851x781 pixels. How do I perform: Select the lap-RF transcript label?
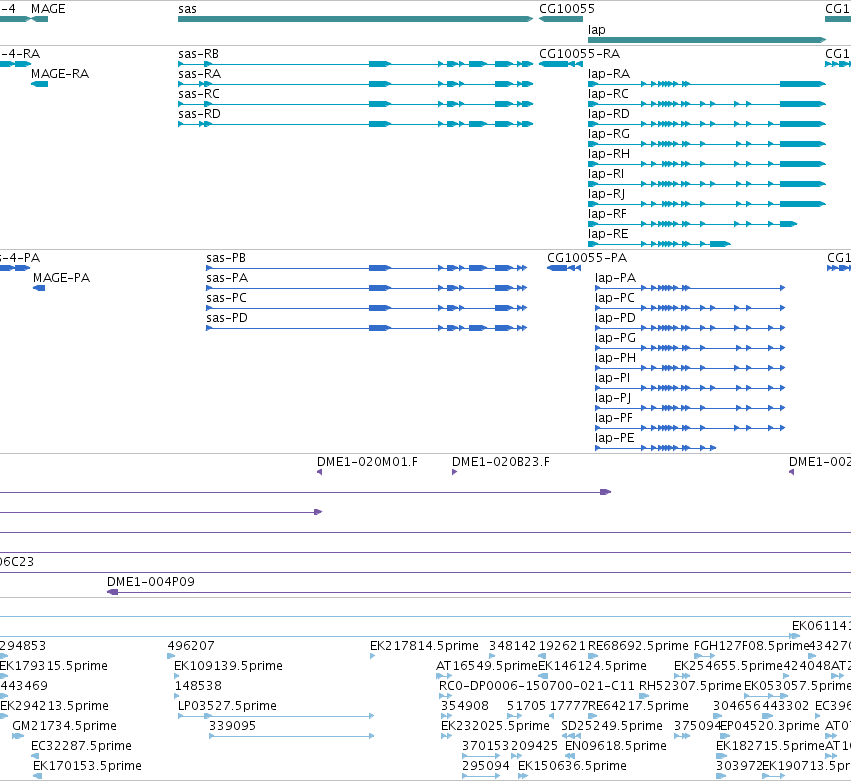tap(607, 214)
